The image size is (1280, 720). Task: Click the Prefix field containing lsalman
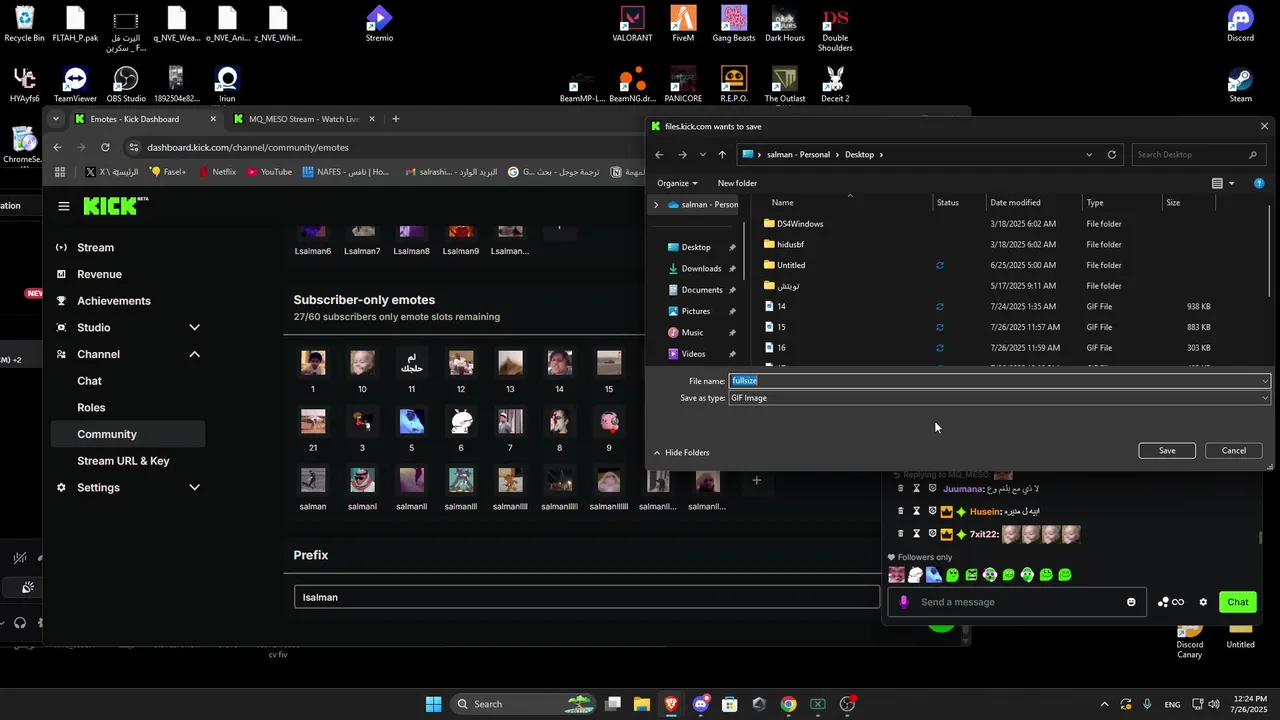[587, 597]
